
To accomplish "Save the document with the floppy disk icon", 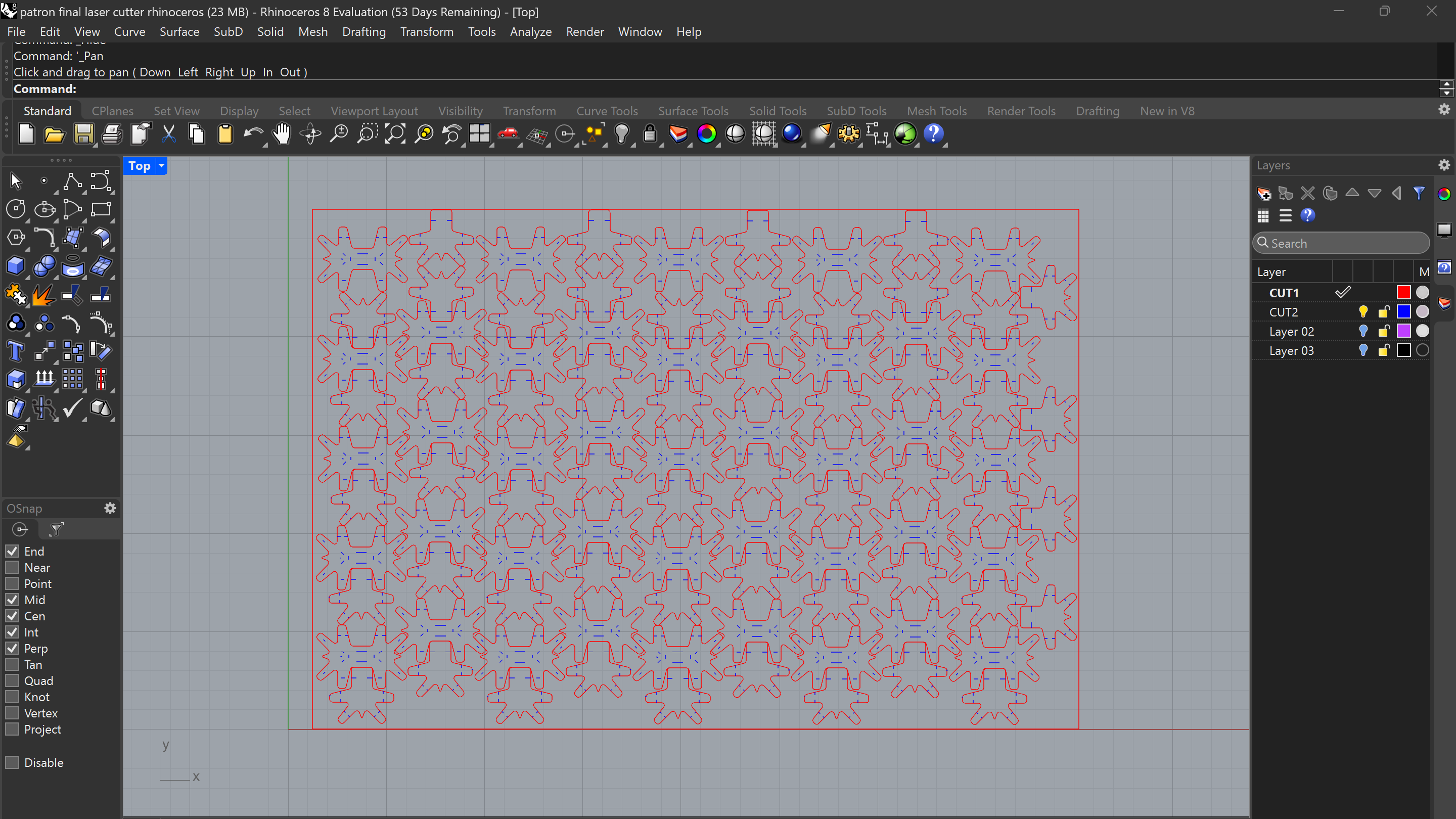I will click(x=83, y=134).
